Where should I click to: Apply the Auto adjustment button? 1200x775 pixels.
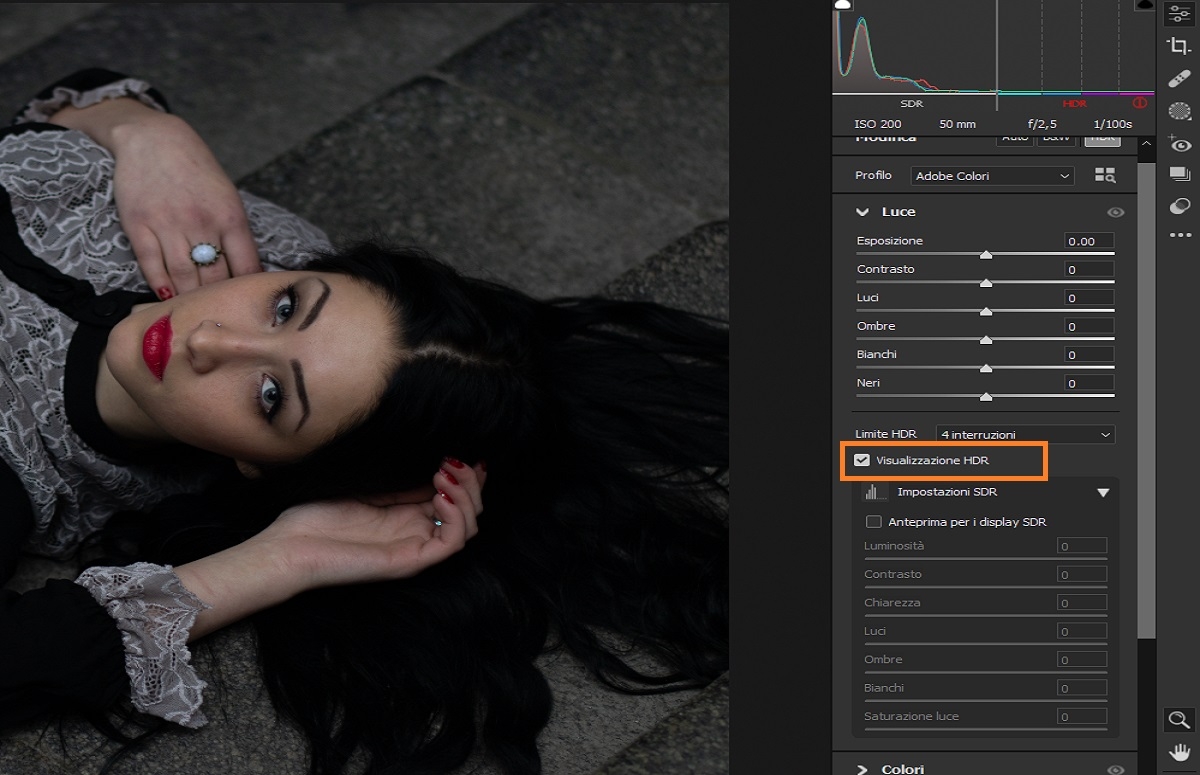pyautogui.click(x=1014, y=137)
